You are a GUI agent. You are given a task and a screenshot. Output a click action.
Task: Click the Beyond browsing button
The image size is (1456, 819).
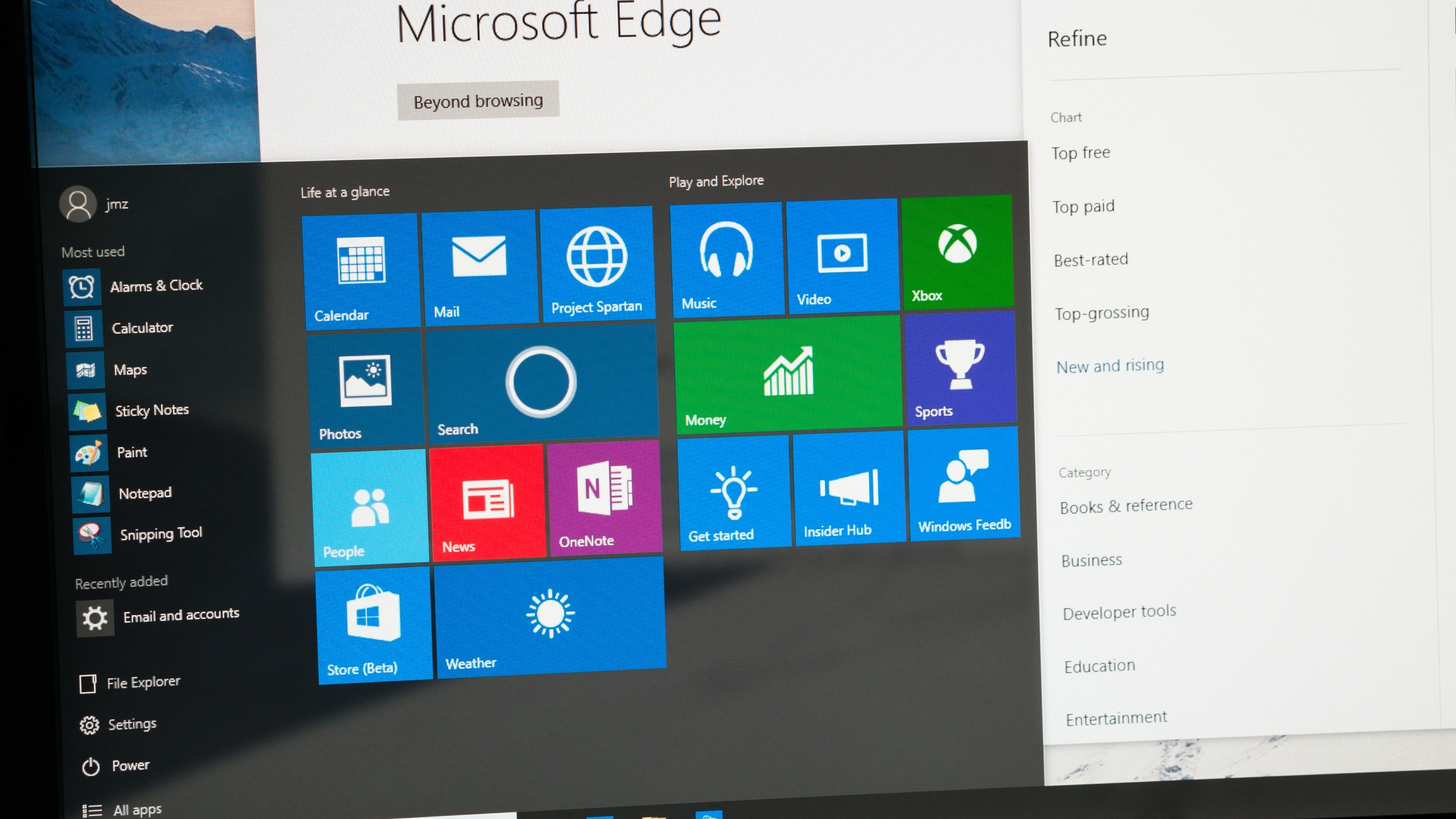(478, 100)
